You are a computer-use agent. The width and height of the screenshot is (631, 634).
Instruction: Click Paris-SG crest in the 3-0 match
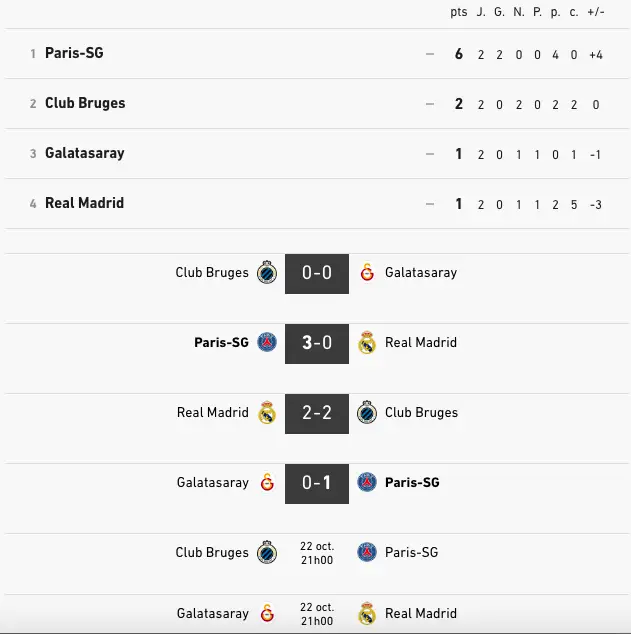[267, 342]
